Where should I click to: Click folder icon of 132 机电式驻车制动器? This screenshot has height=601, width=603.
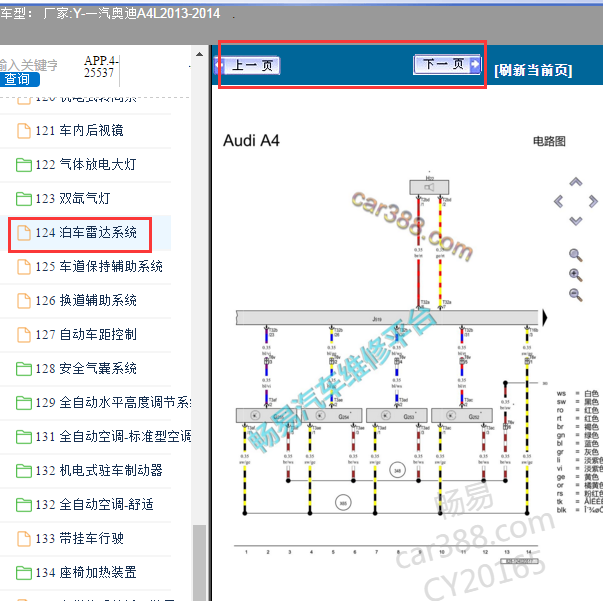24,471
